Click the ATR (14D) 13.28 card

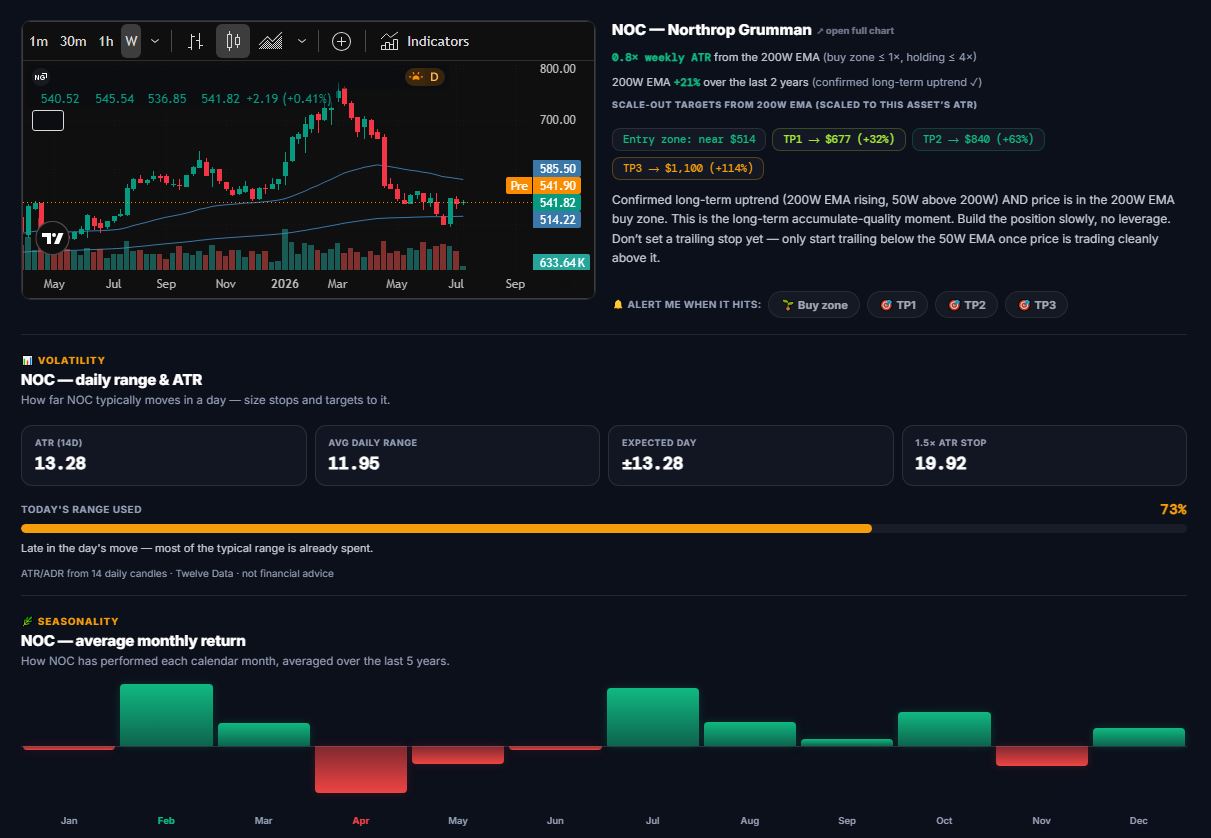(x=164, y=455)
